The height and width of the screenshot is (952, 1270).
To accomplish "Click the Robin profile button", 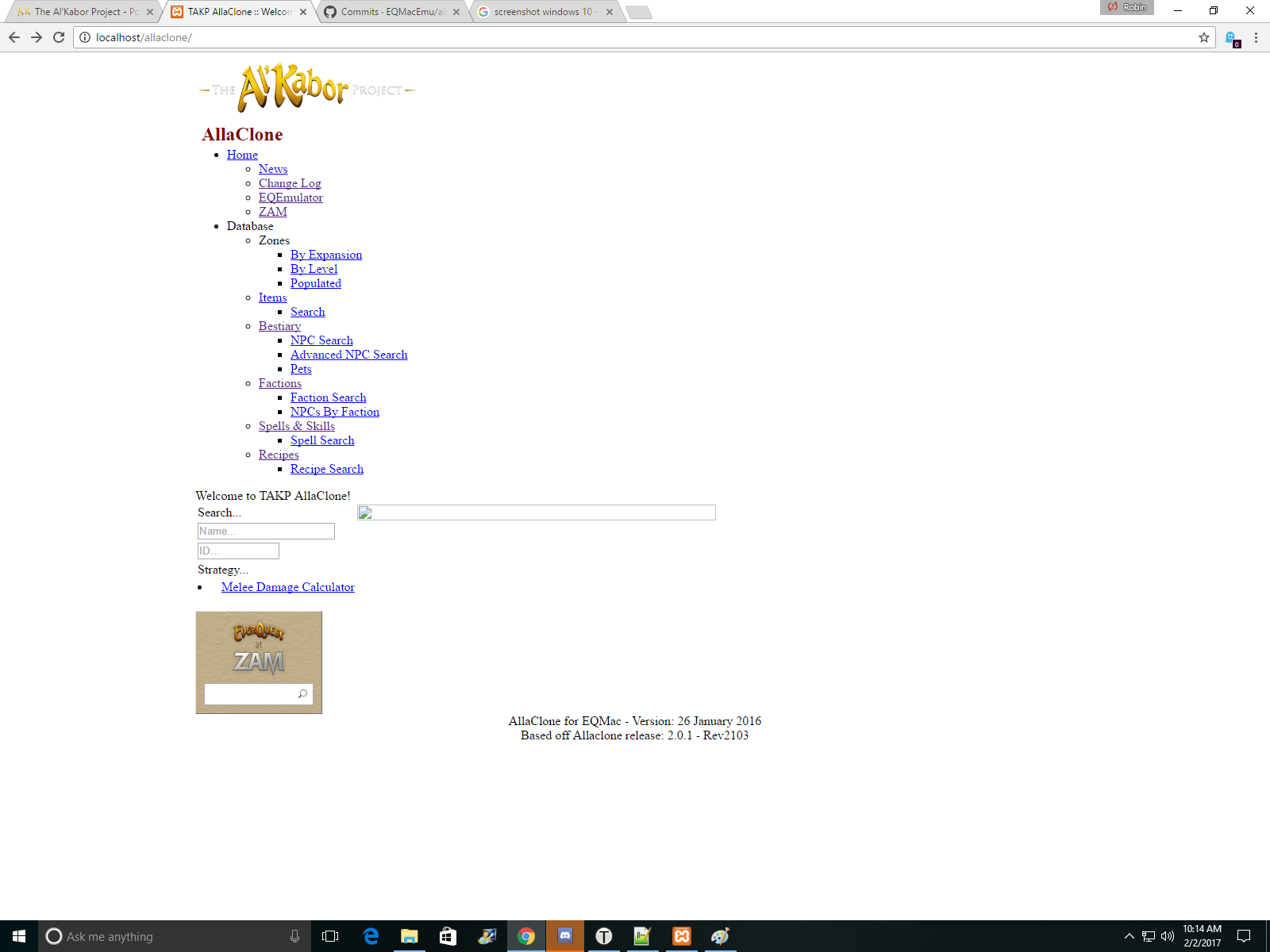I will click(1126, 7).
